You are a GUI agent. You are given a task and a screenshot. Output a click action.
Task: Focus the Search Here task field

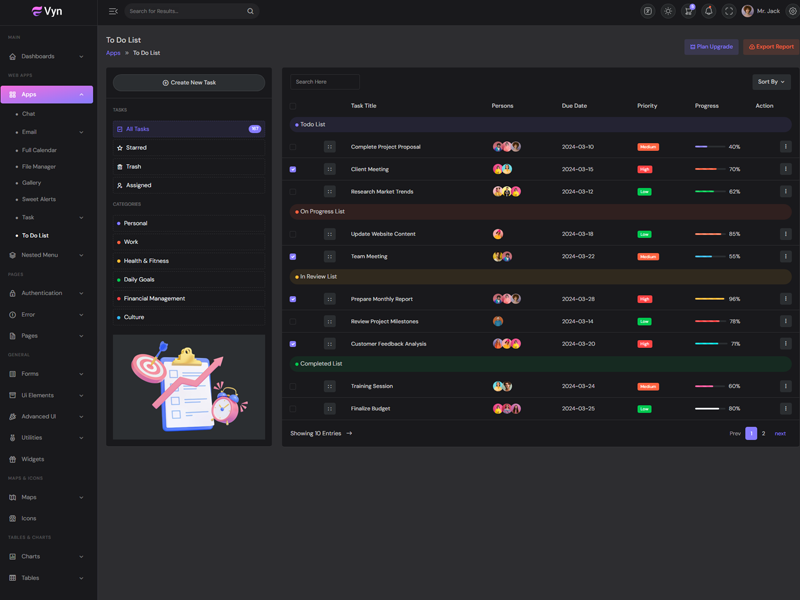pos(325,82)
